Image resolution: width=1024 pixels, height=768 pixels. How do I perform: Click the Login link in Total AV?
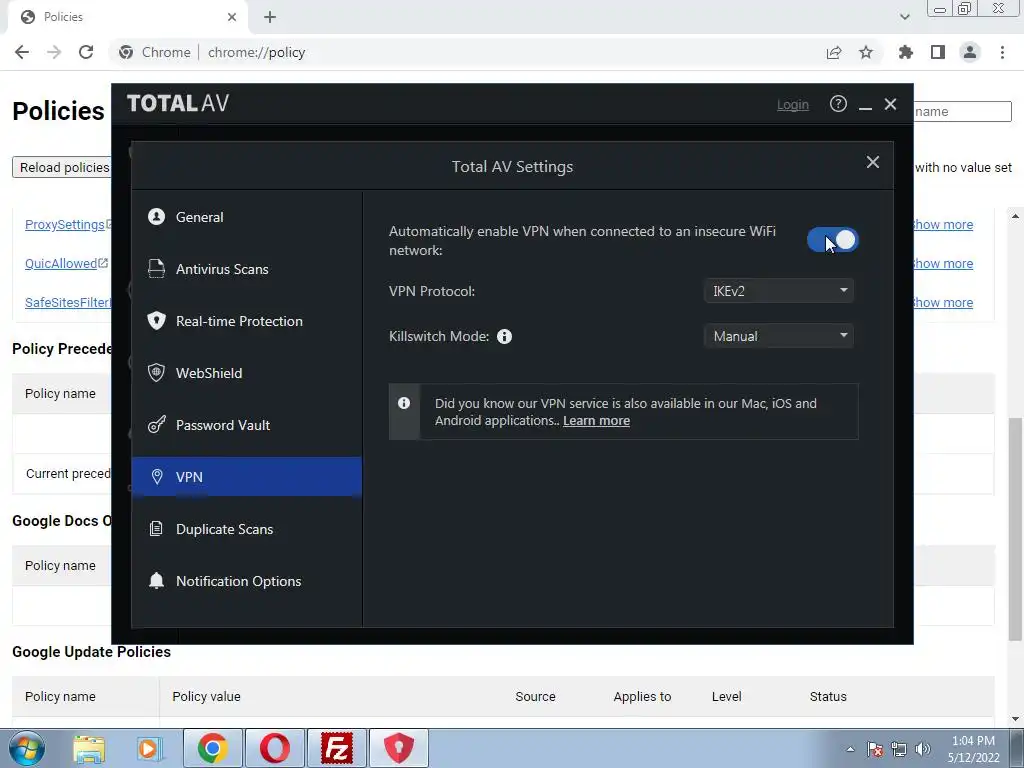[793, 104]
